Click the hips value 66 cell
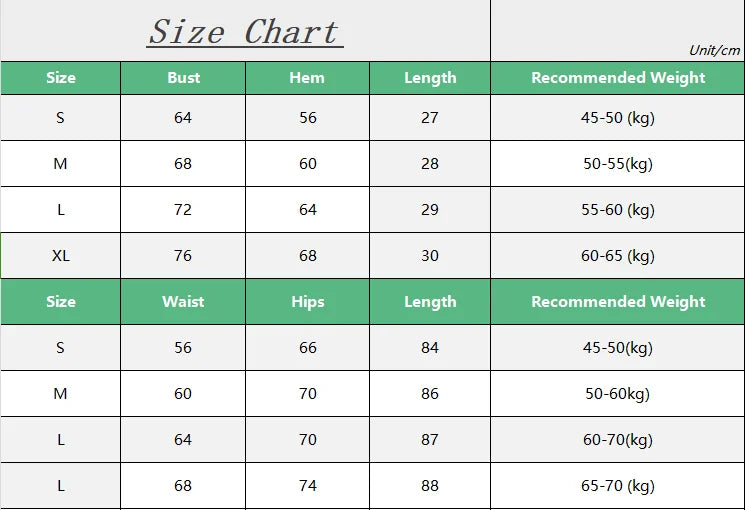Image resolution: width=745 pixels, height=510 pixels. [307, 348]
